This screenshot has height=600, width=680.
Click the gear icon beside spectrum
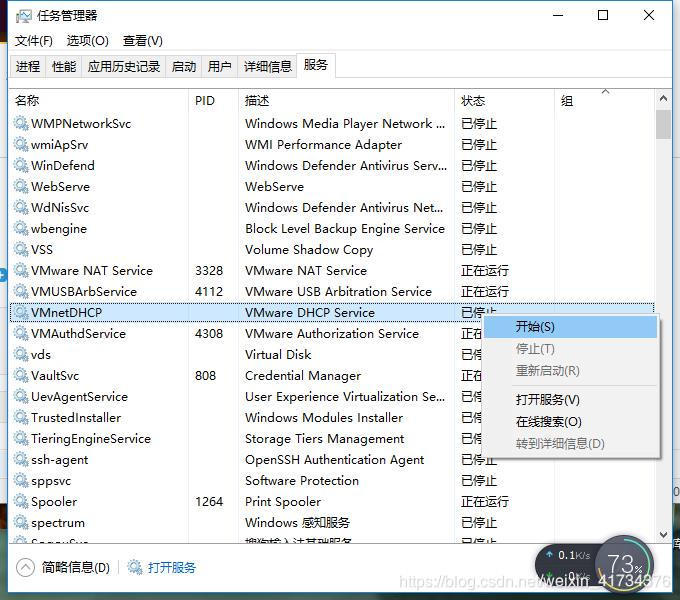(21, 522)
